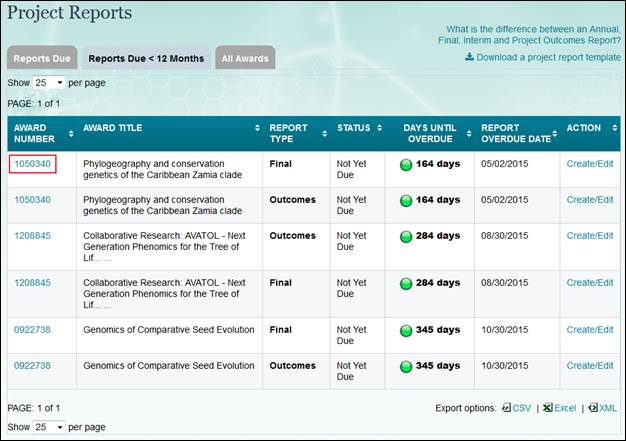
Task: Click the XML export icon
Action: pyautogui.click(x=593, y=408)
